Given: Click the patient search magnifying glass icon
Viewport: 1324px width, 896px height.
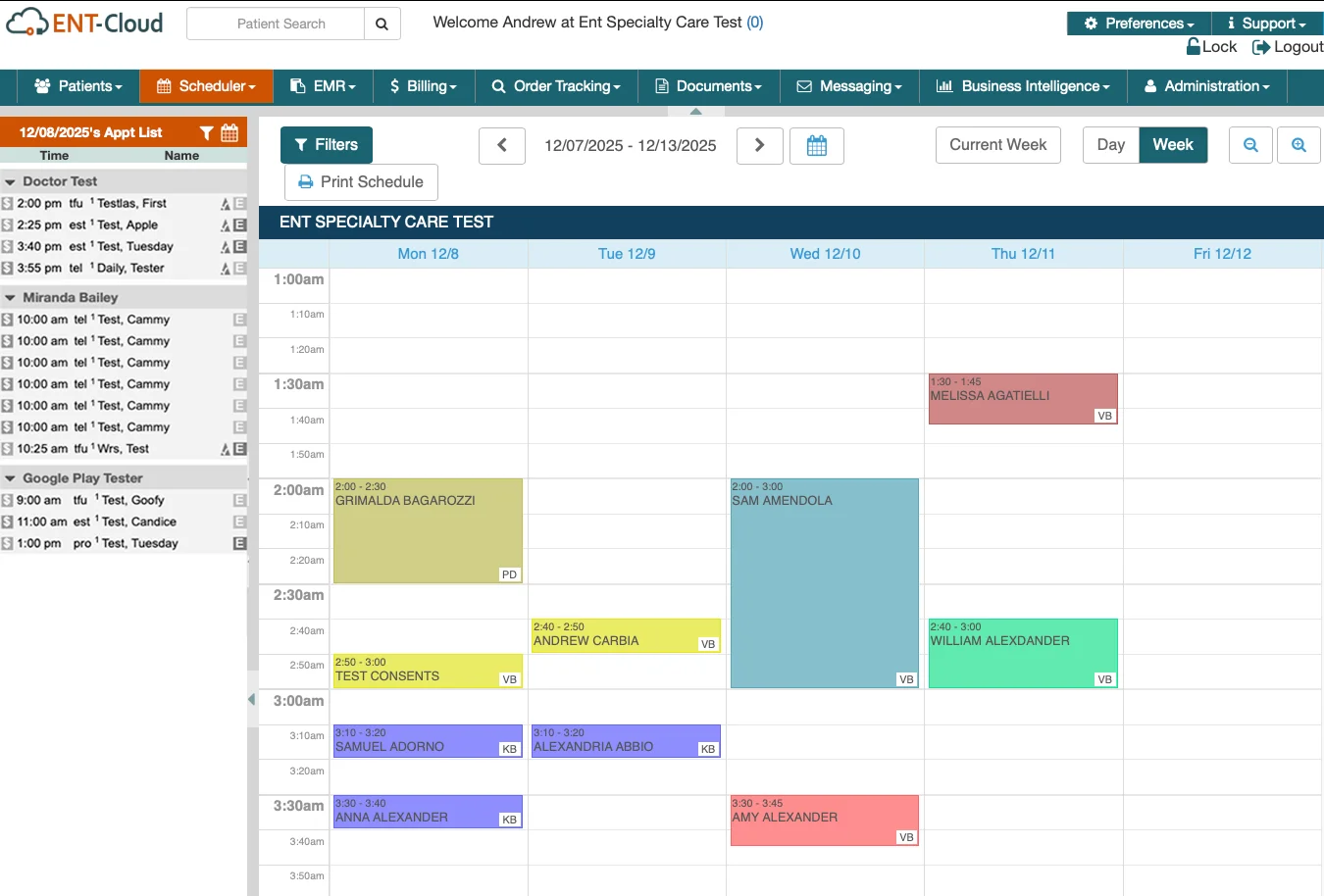Looking at the screenshot, I should [382, 22].
